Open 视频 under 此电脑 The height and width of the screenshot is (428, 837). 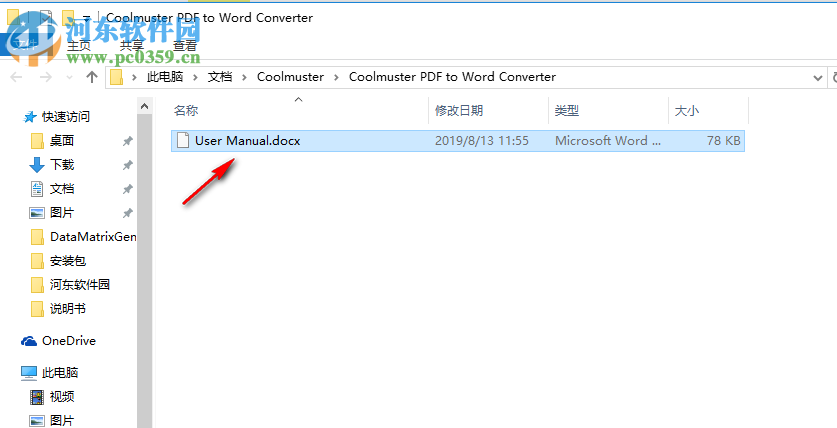click(x=62, y=397)
